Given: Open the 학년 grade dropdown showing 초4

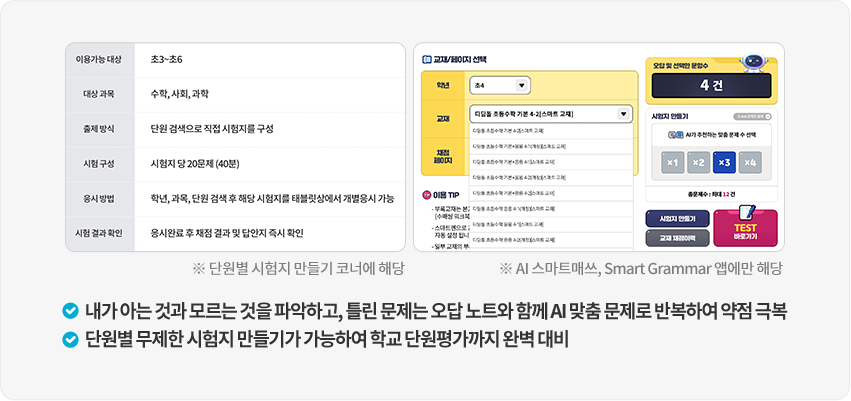Looking at the screenshot, I should (500, 86).
